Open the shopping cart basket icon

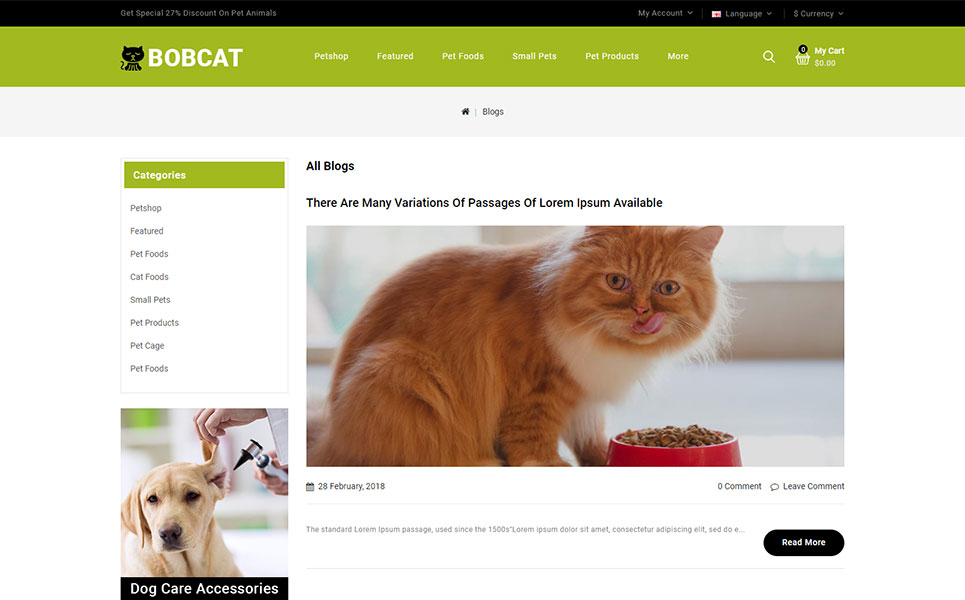point(802,56)
